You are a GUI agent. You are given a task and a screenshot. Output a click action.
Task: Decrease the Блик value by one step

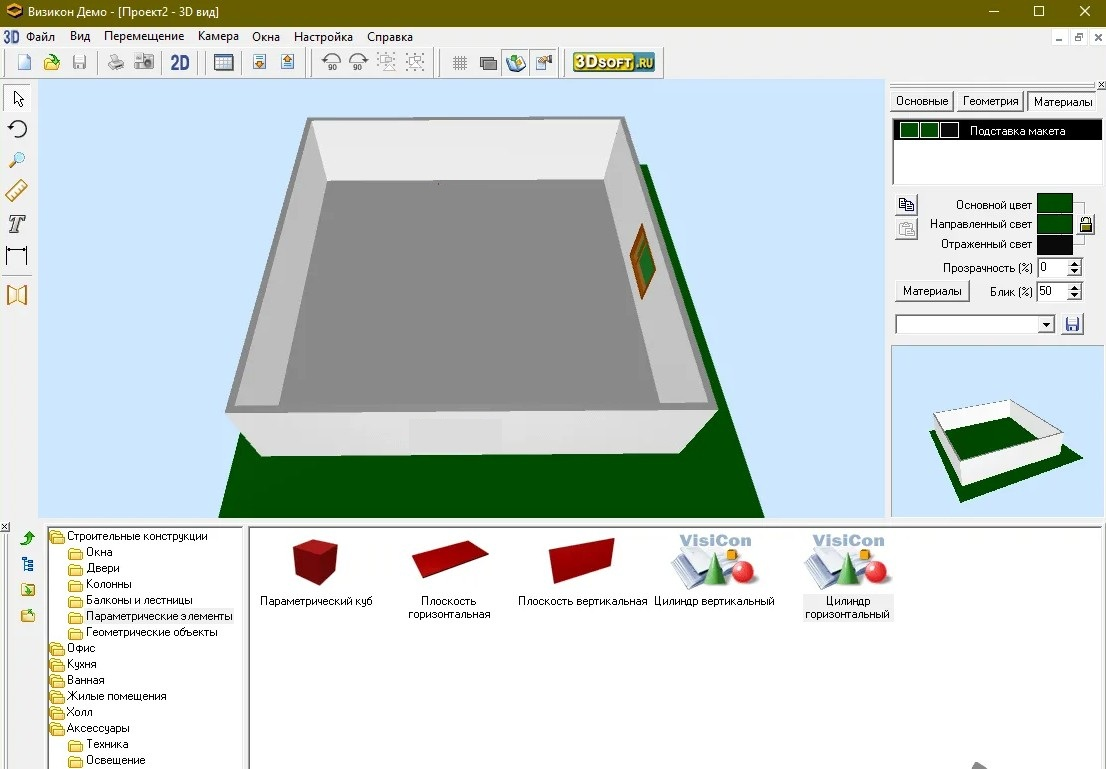tap(1074, 296)
